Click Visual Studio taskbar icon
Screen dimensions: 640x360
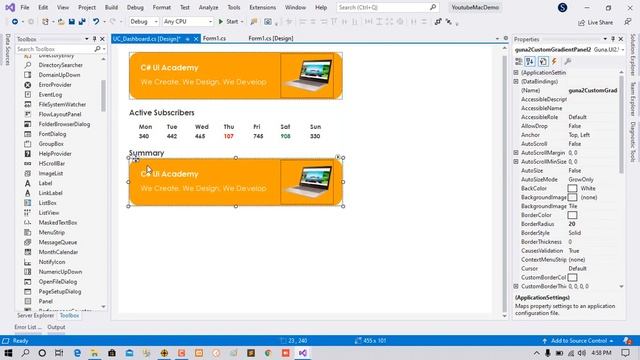coord(302,353)
